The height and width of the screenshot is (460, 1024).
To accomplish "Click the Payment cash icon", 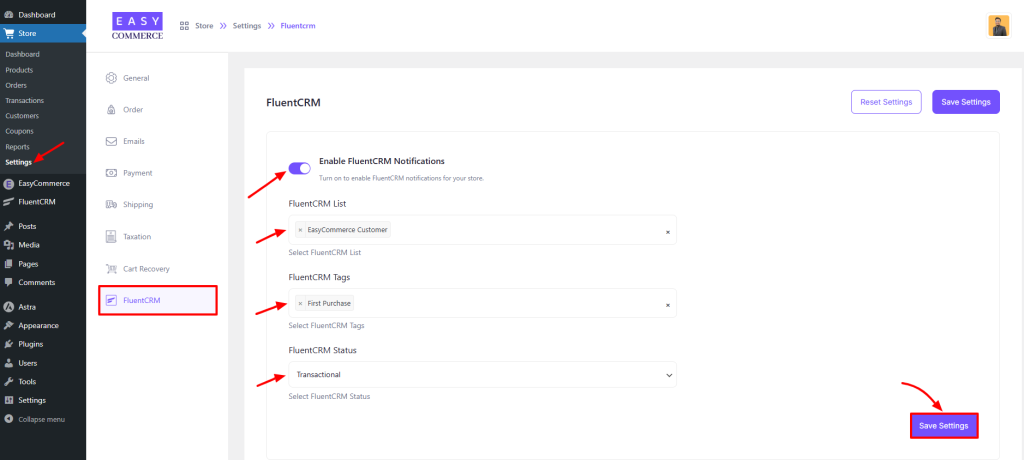I will [x=111, y=173].
